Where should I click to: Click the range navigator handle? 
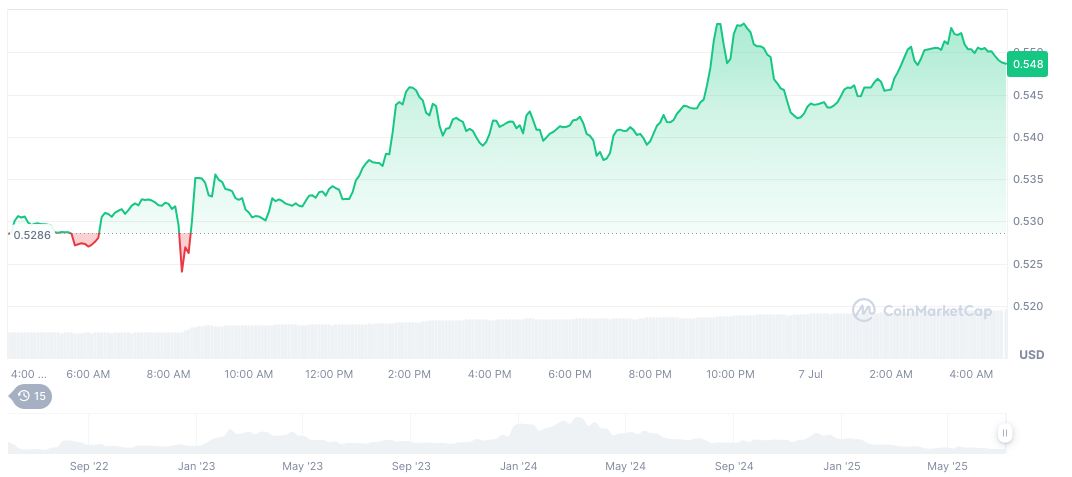tap(1004, 433)
